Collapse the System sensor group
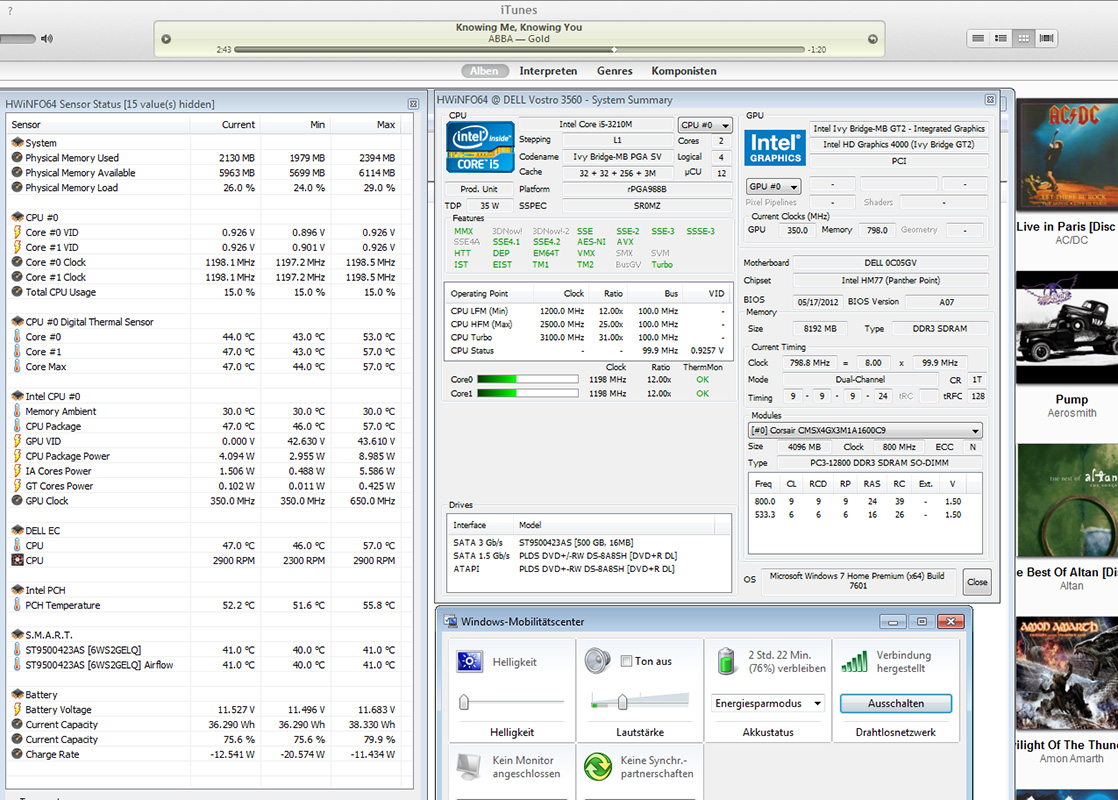The image size is (1118, 800). pyautogui.click(x=18, y=143)
